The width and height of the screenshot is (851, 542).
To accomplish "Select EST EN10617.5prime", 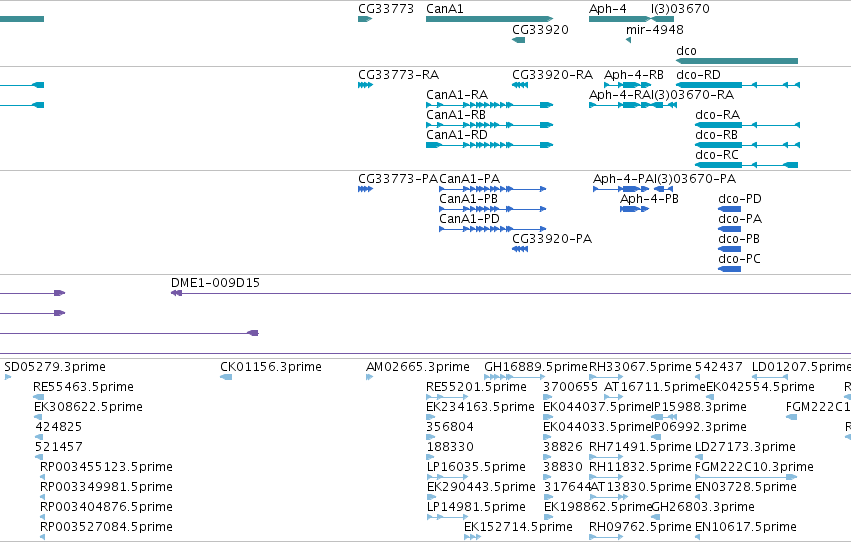I will tap(697, 537).
